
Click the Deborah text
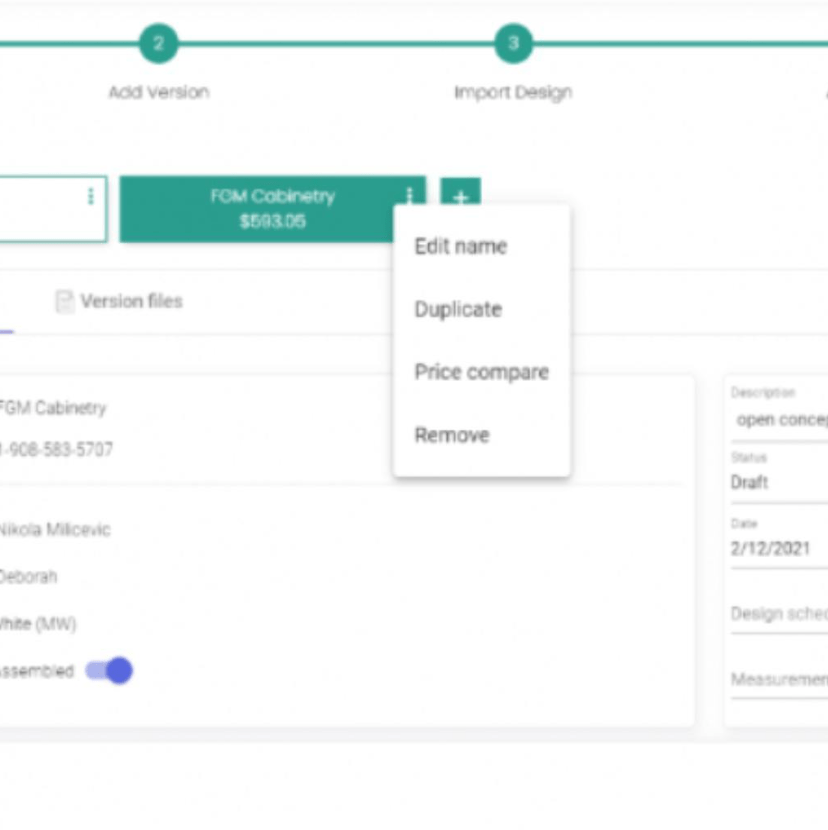click(29, 576)
